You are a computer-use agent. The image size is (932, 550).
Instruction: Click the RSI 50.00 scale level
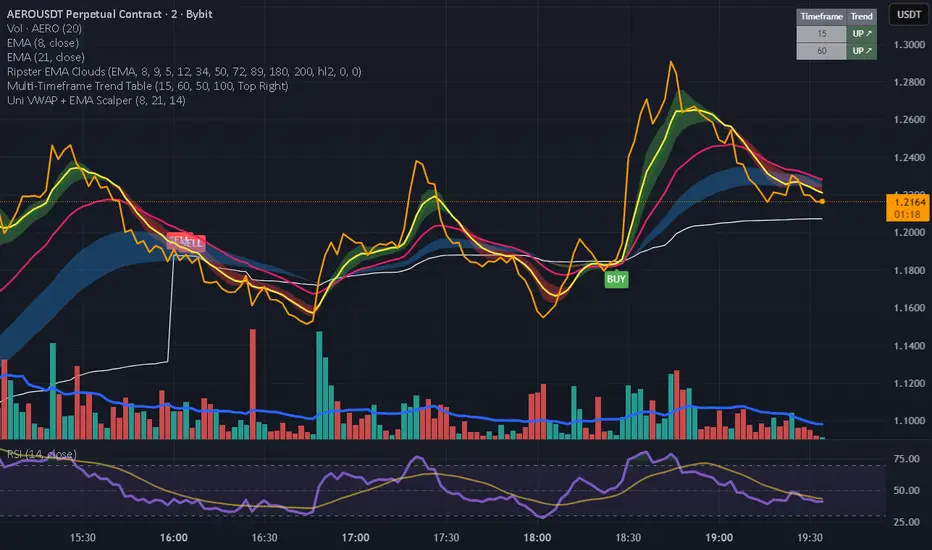pyautogui.click(x=907, y=491)
